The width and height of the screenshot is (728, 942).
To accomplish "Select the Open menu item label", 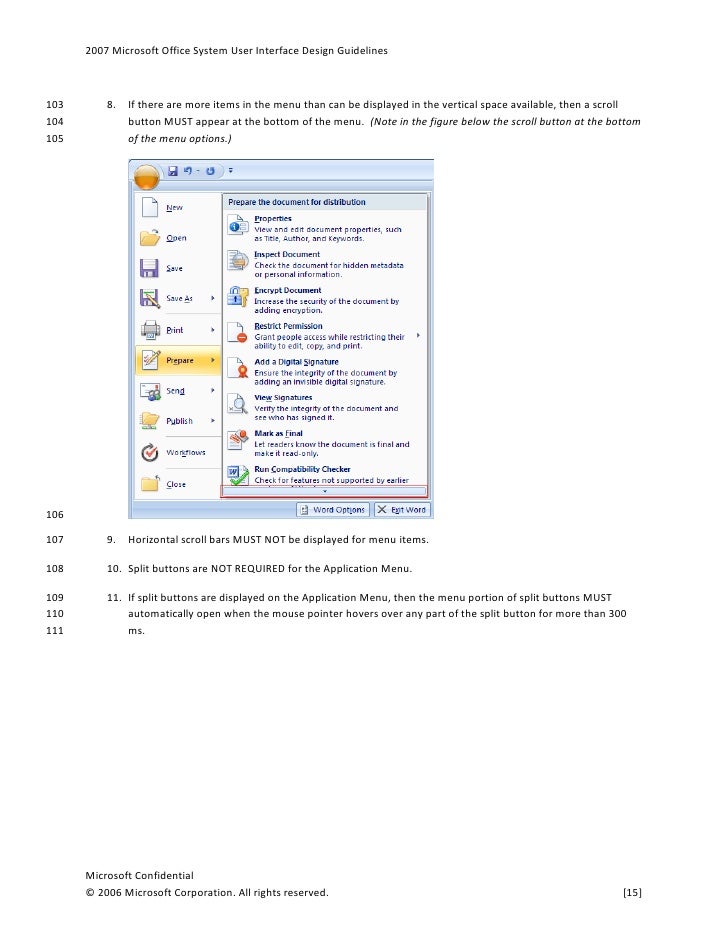I will [x=176, y=238].
